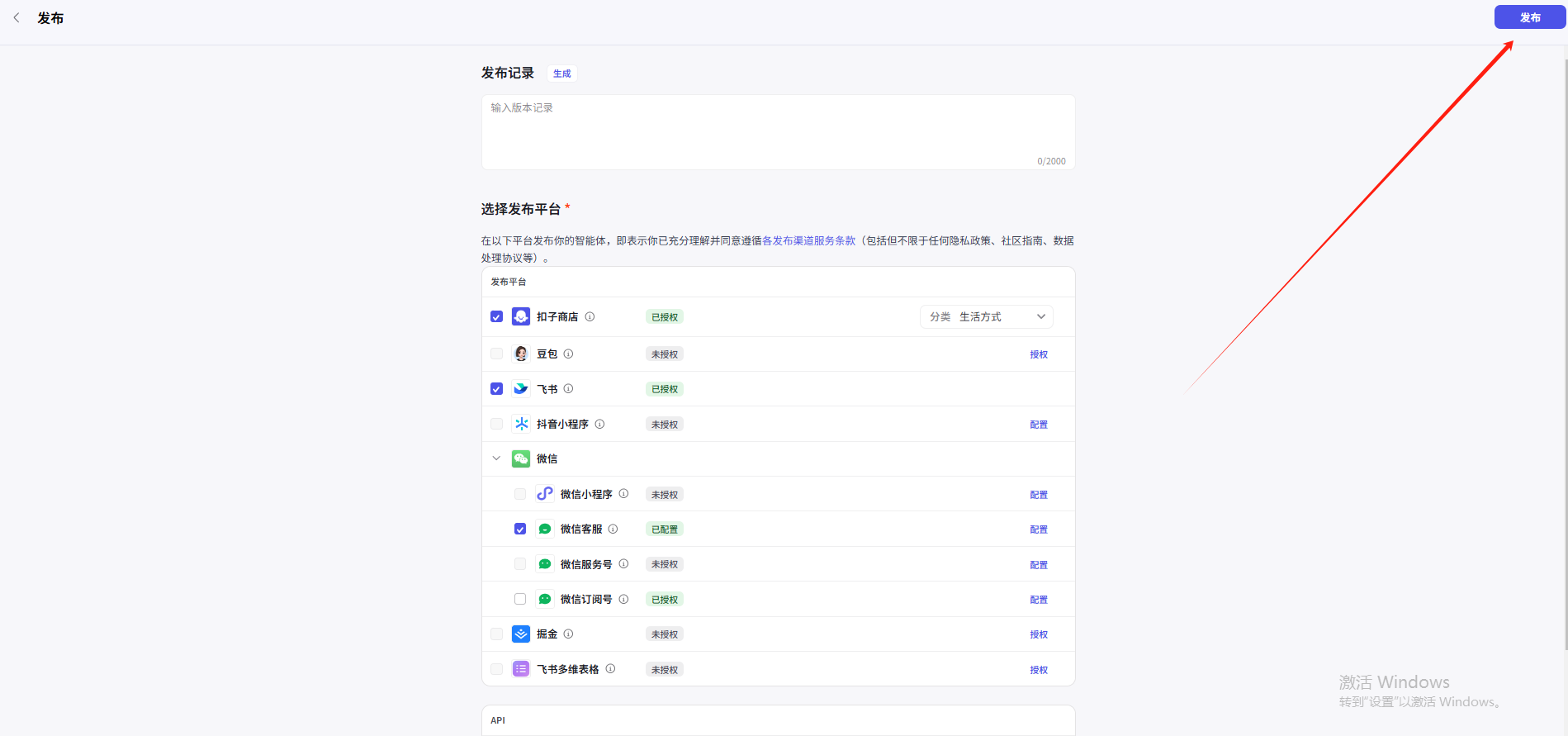Viewport: 1568px width, 736px height.
Task: Click the 飞书 platform logo icon
Action: 521,389
